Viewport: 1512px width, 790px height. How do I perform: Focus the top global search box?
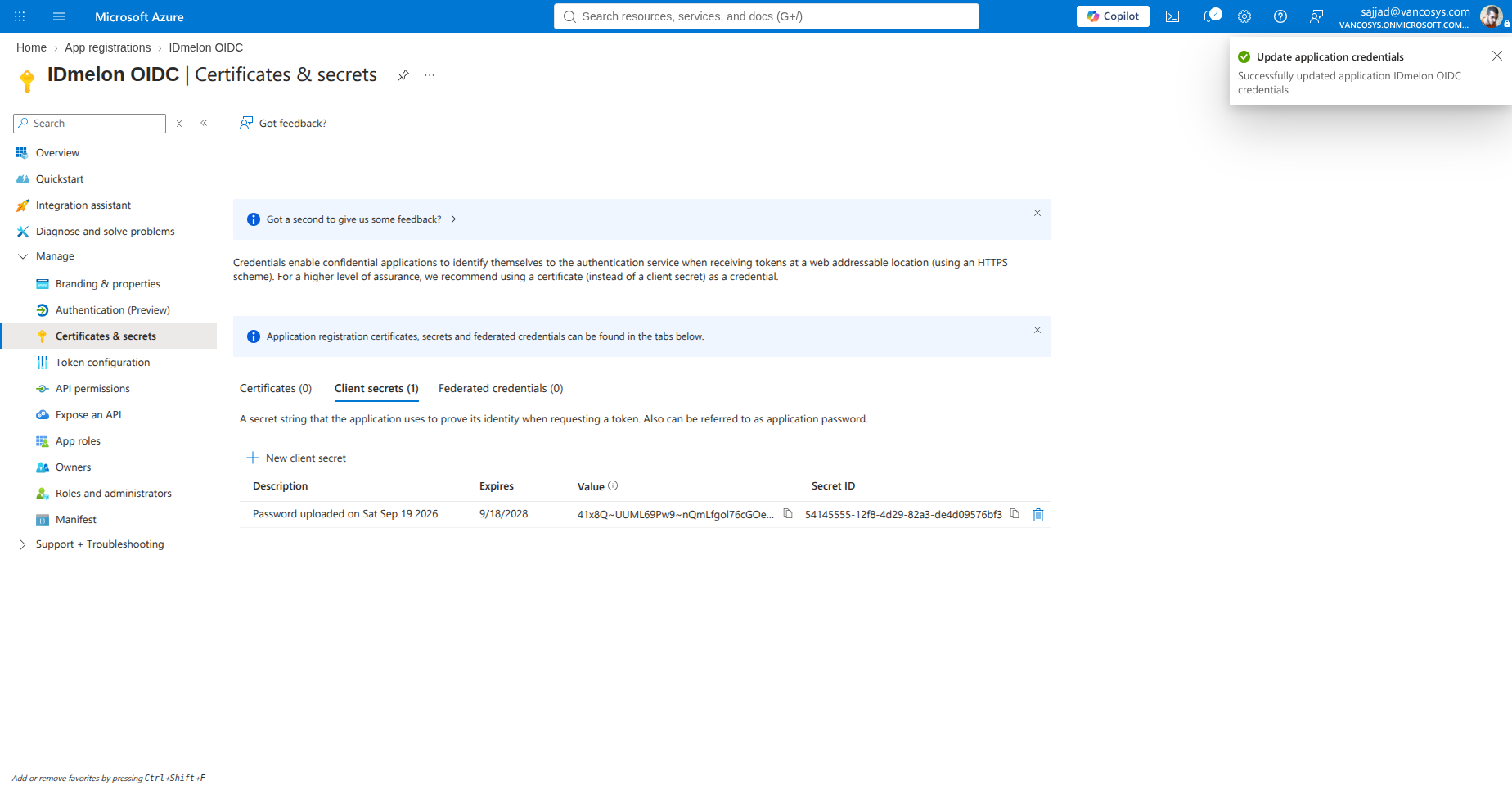766,16
